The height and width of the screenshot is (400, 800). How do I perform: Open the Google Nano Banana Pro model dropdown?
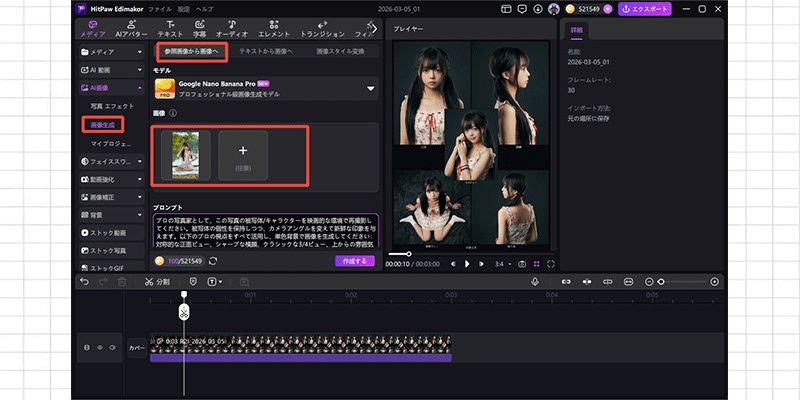(x=266, y=89)
